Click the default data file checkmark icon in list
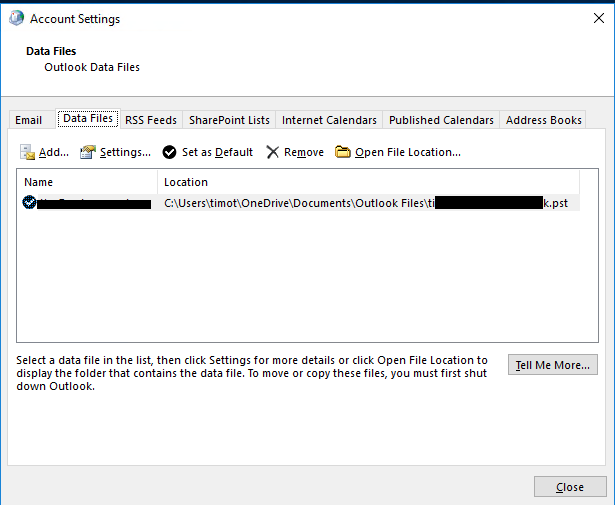615x505 pixels. pos(29,202)
